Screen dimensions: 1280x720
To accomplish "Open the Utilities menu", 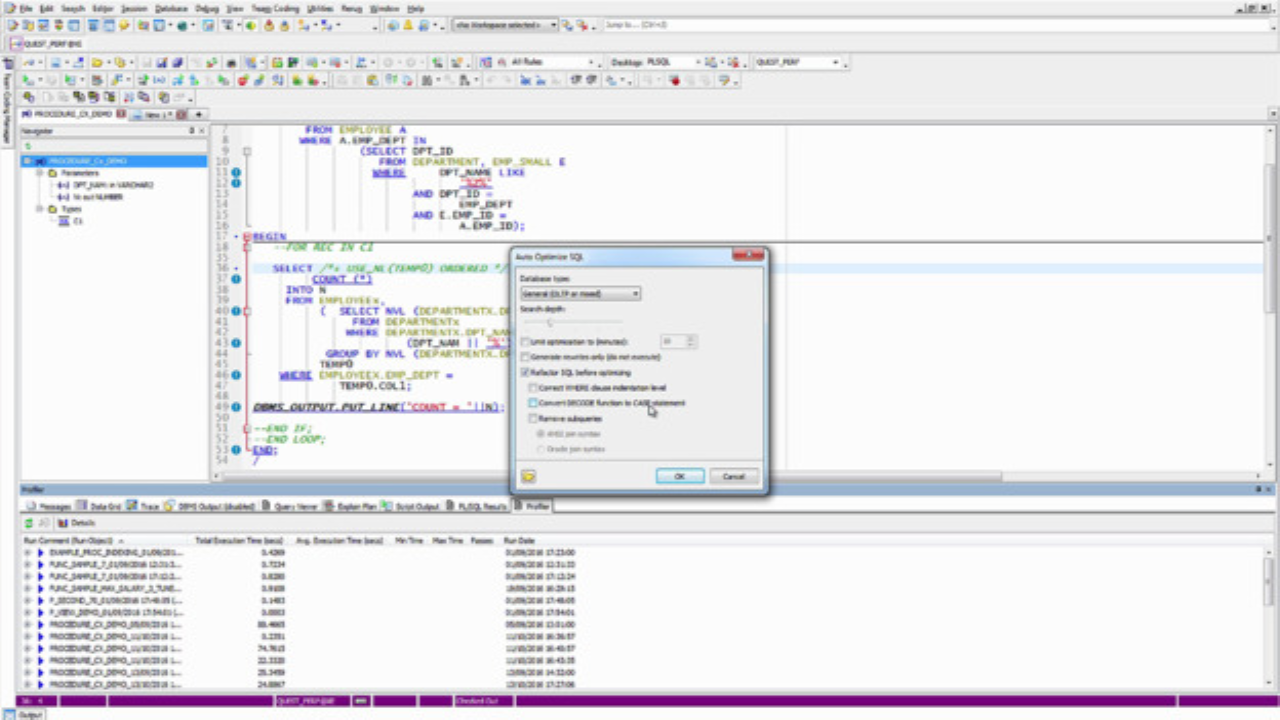I will [320, 8].
